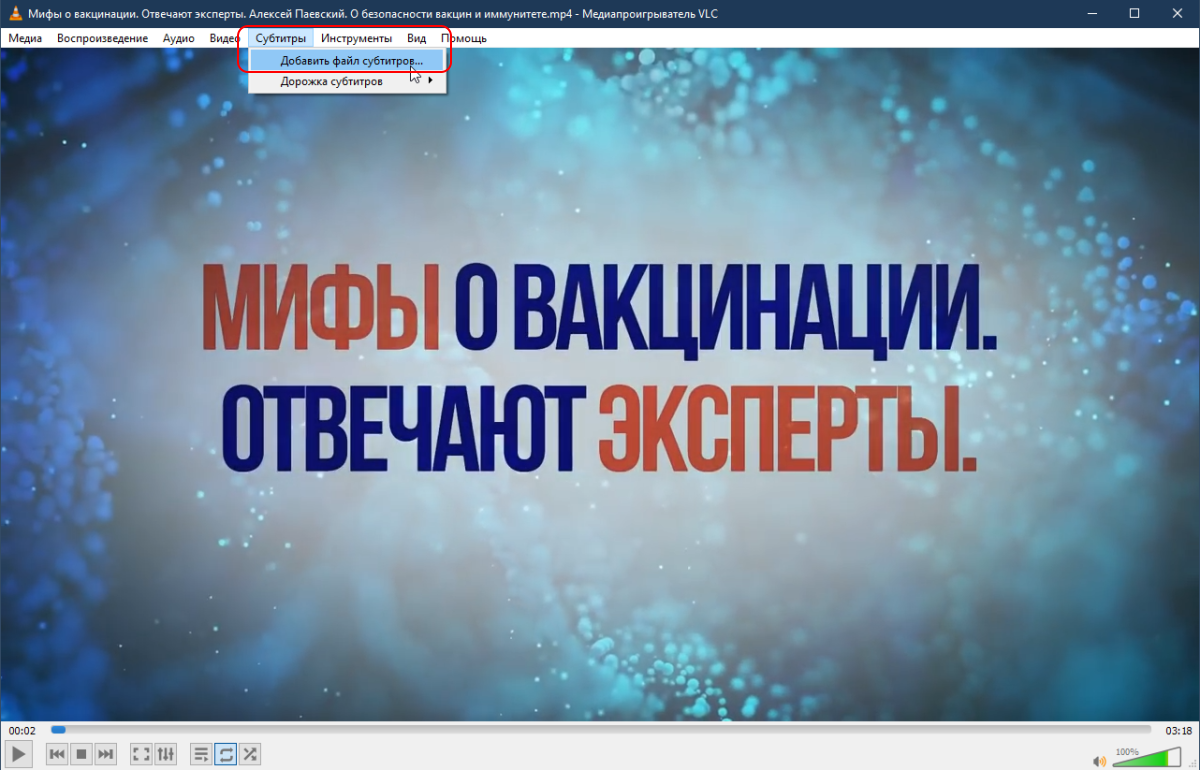The height and width of the screenshot is (770, 1200).
Task: Toggle random shuffle playback
Action: [x=250, y=753]
